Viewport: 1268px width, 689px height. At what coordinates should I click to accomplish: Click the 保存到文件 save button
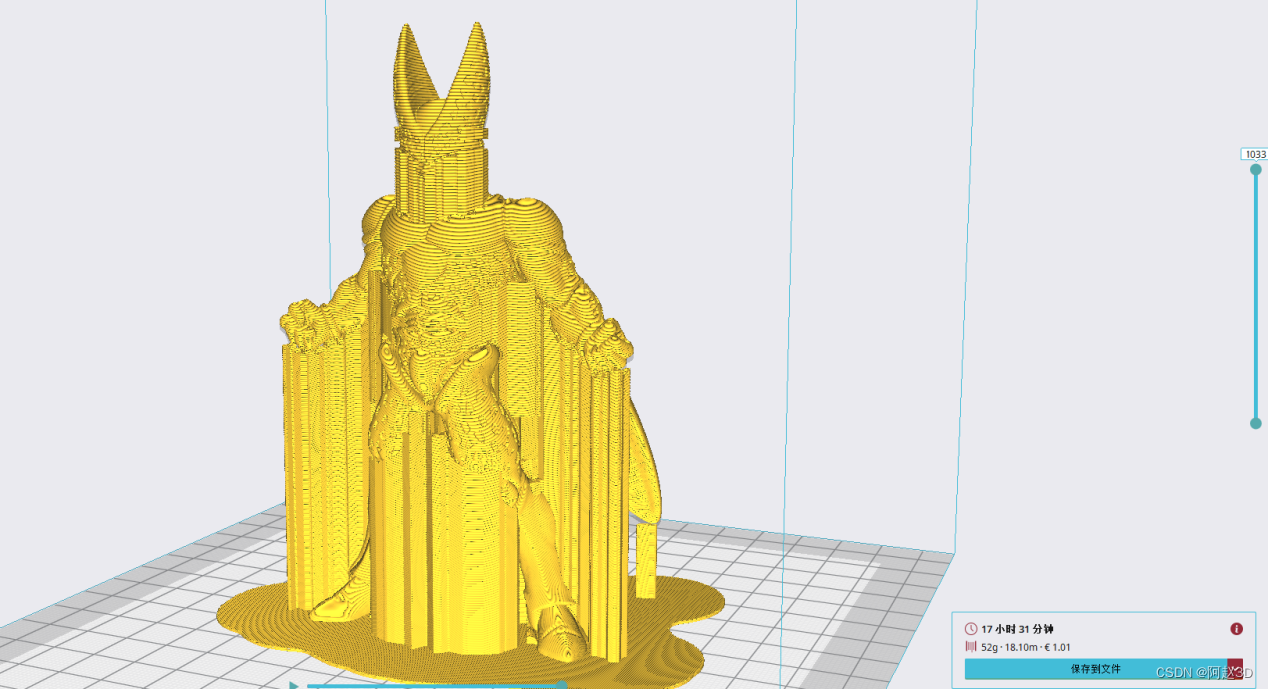(1095, 669)
